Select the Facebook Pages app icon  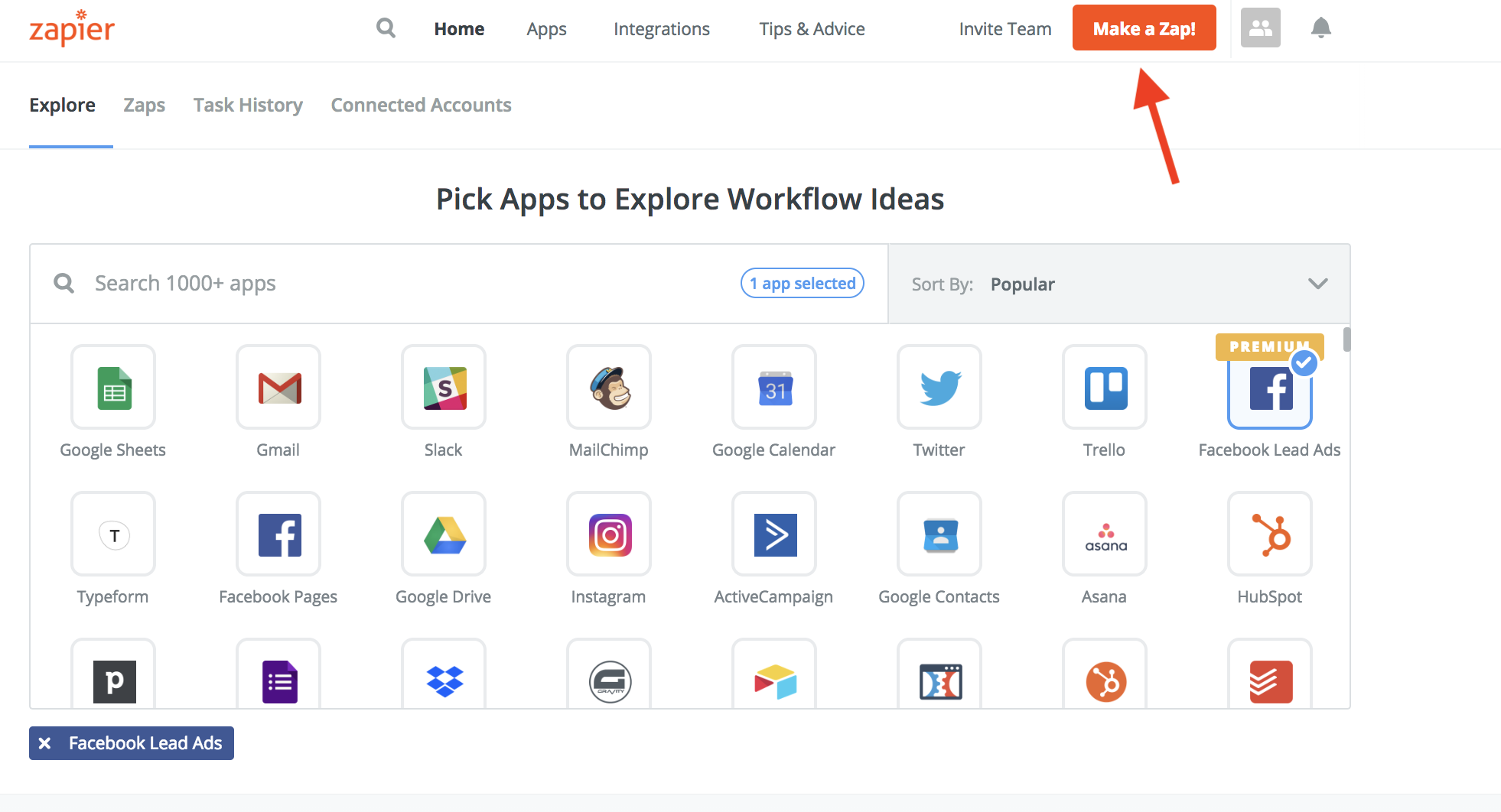278,534
